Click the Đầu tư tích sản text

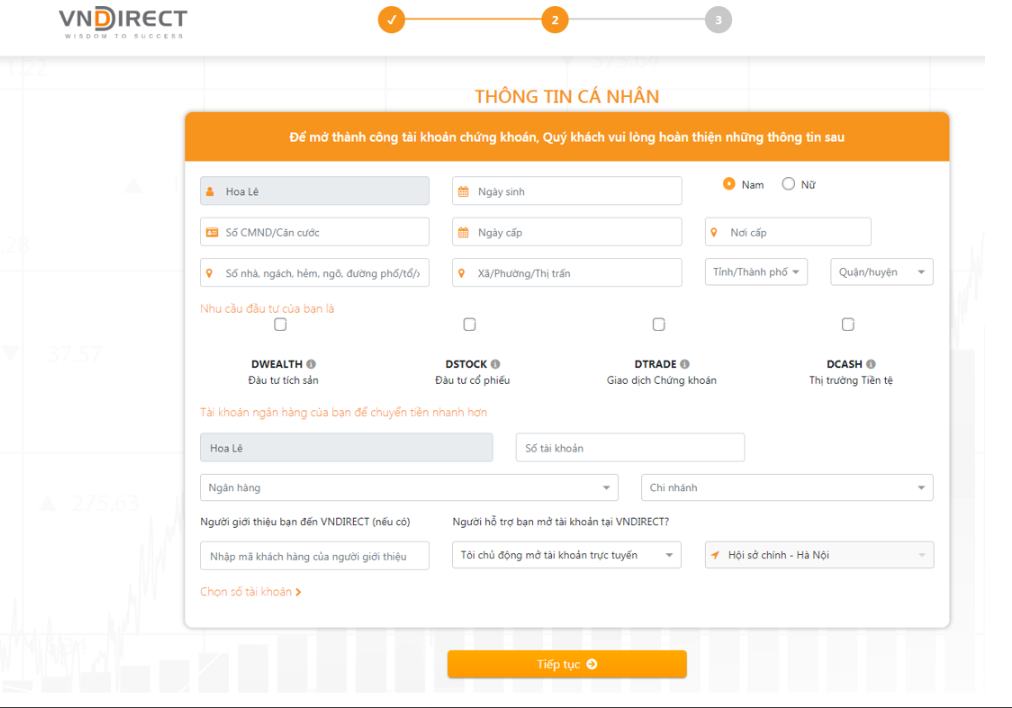click(283, 380)
